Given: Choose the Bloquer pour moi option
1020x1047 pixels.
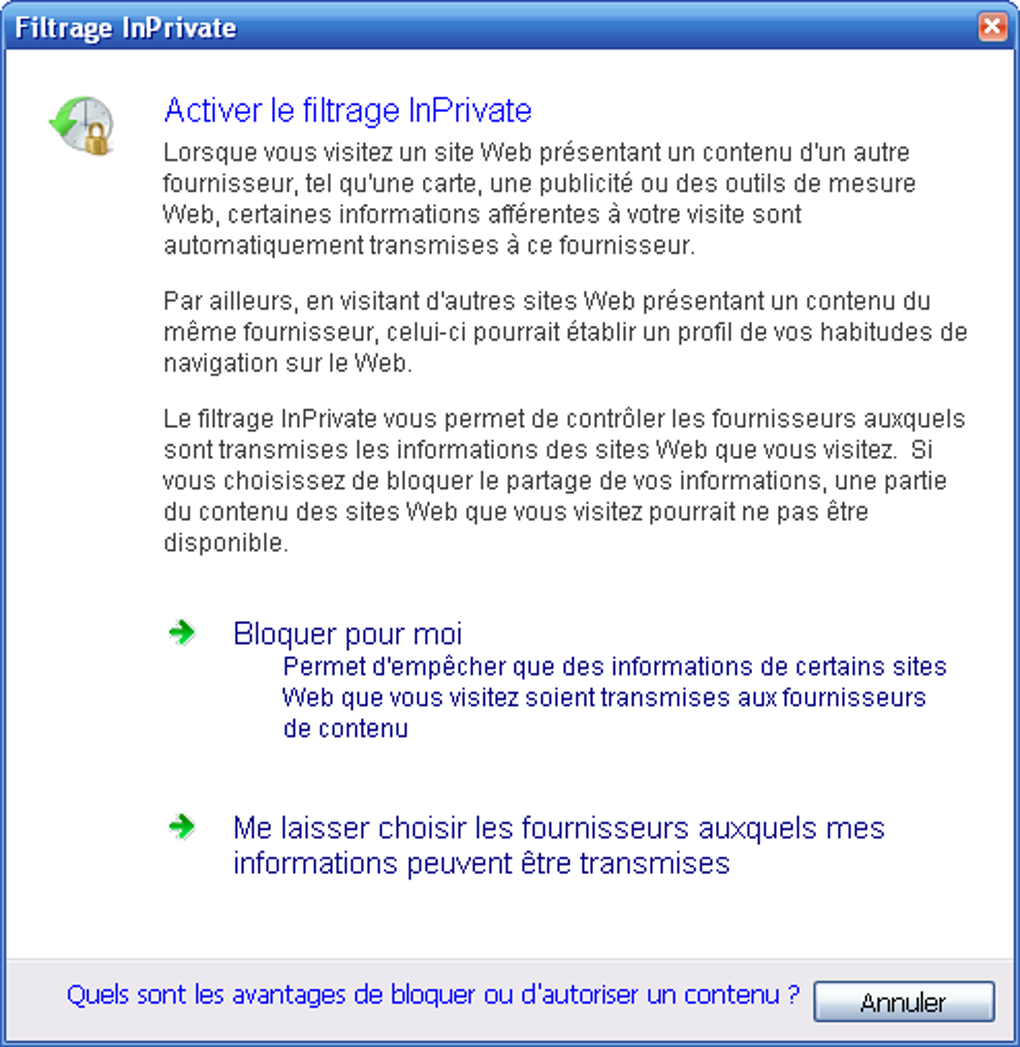Looking at the screenshot, I should click(347, 634).
